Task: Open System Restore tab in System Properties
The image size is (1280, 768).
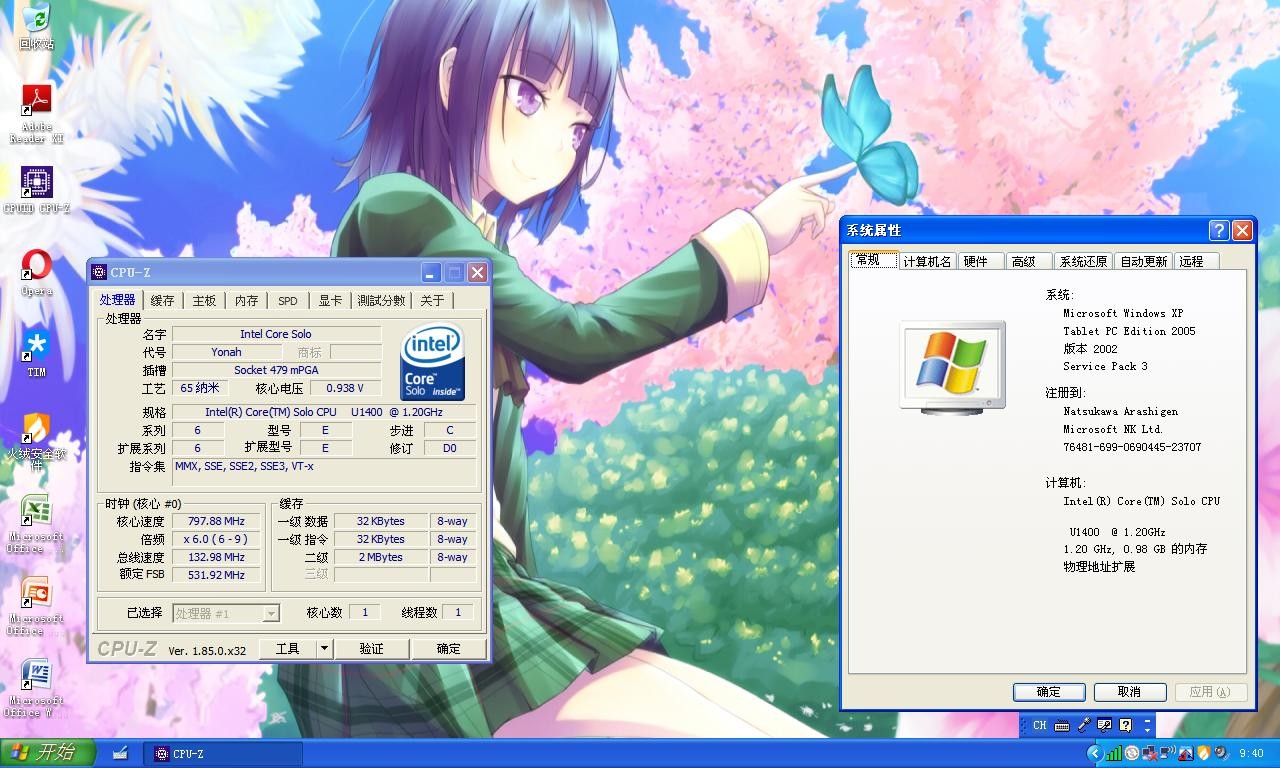Action: pyautogui.click(x=1083, y=261)
